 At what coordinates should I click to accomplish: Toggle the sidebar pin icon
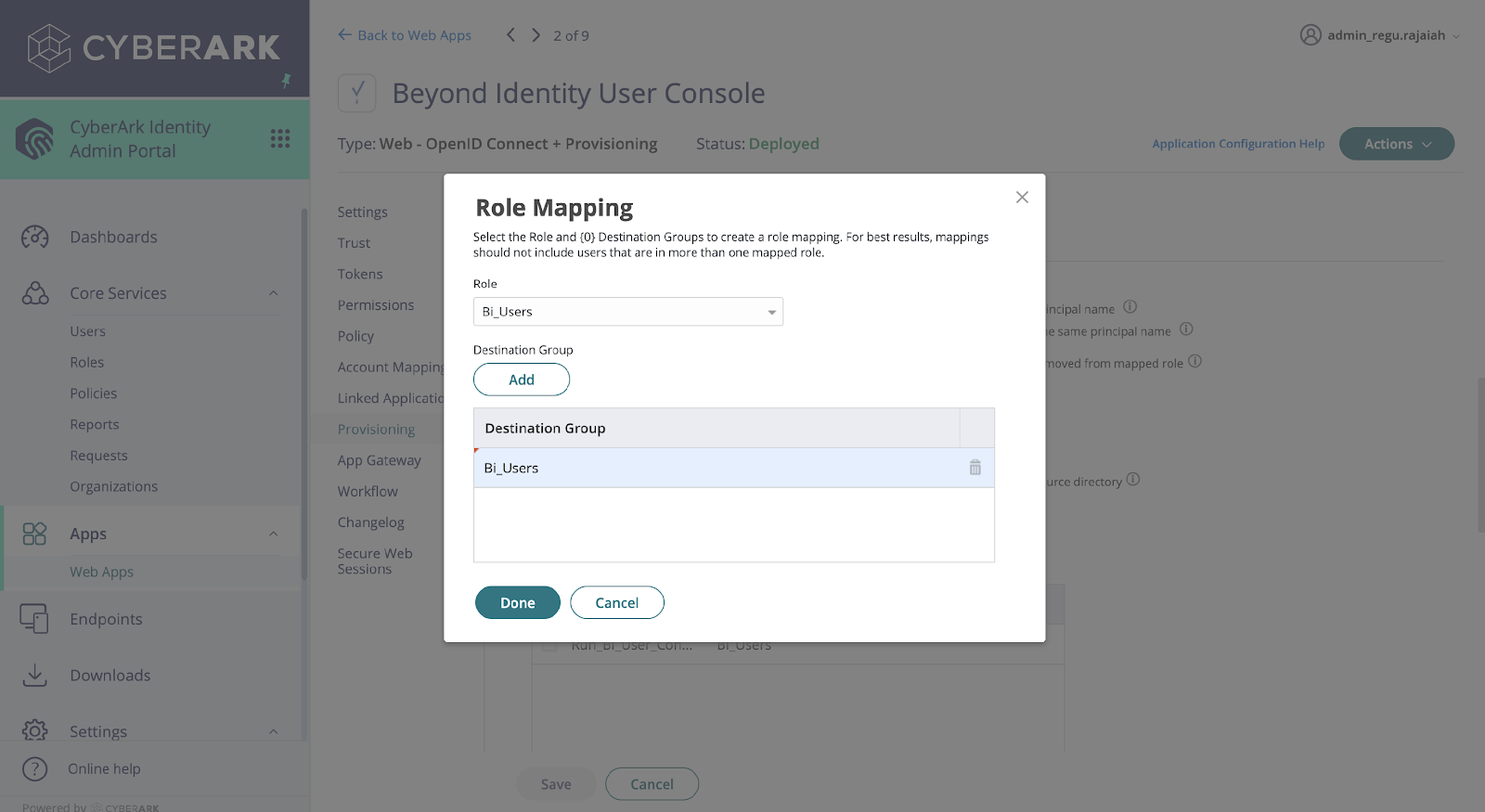[x=286, y=81]
